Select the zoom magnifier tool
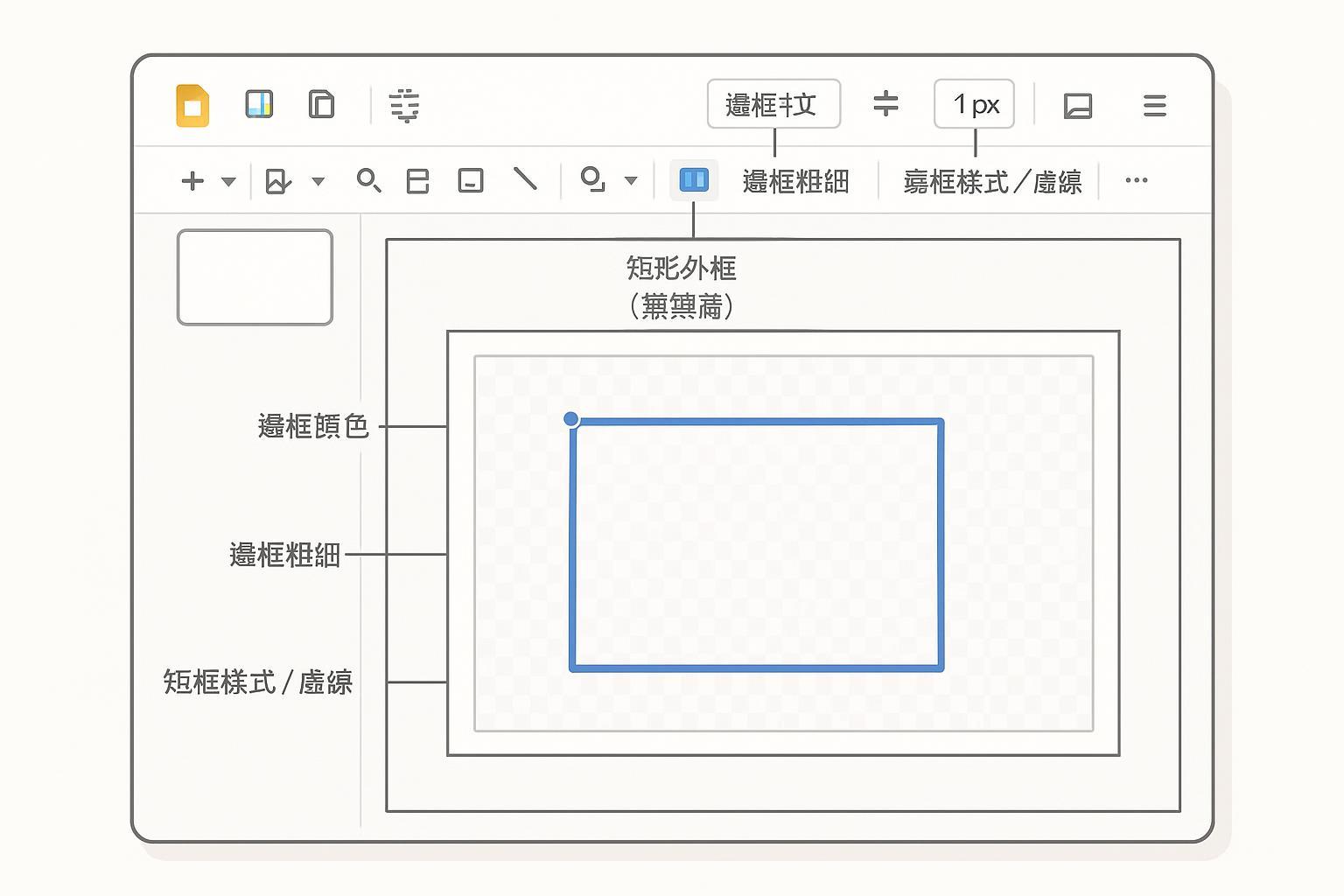The image size is (1344, 896). (x=368, y=180)
